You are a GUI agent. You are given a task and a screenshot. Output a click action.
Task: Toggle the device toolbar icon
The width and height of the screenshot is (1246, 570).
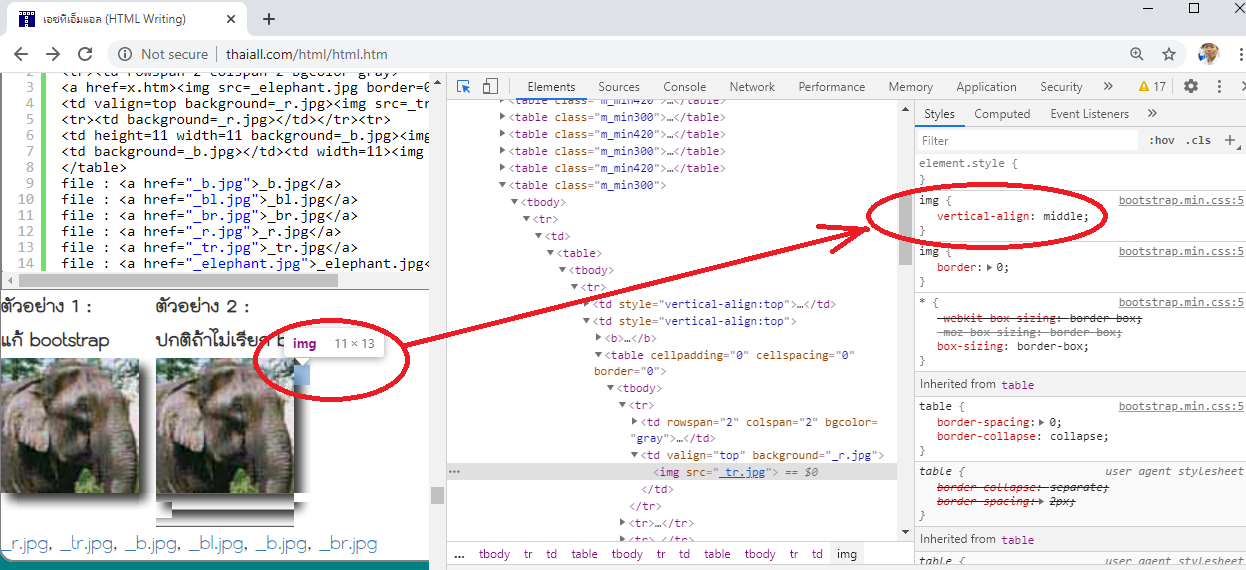click(x=490, y=87)
